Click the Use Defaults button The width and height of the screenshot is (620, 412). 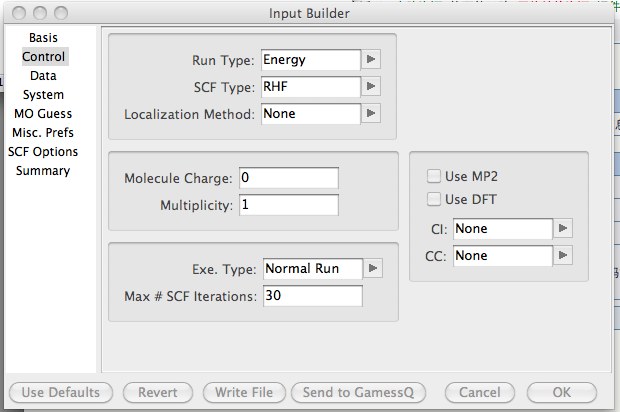60,393
